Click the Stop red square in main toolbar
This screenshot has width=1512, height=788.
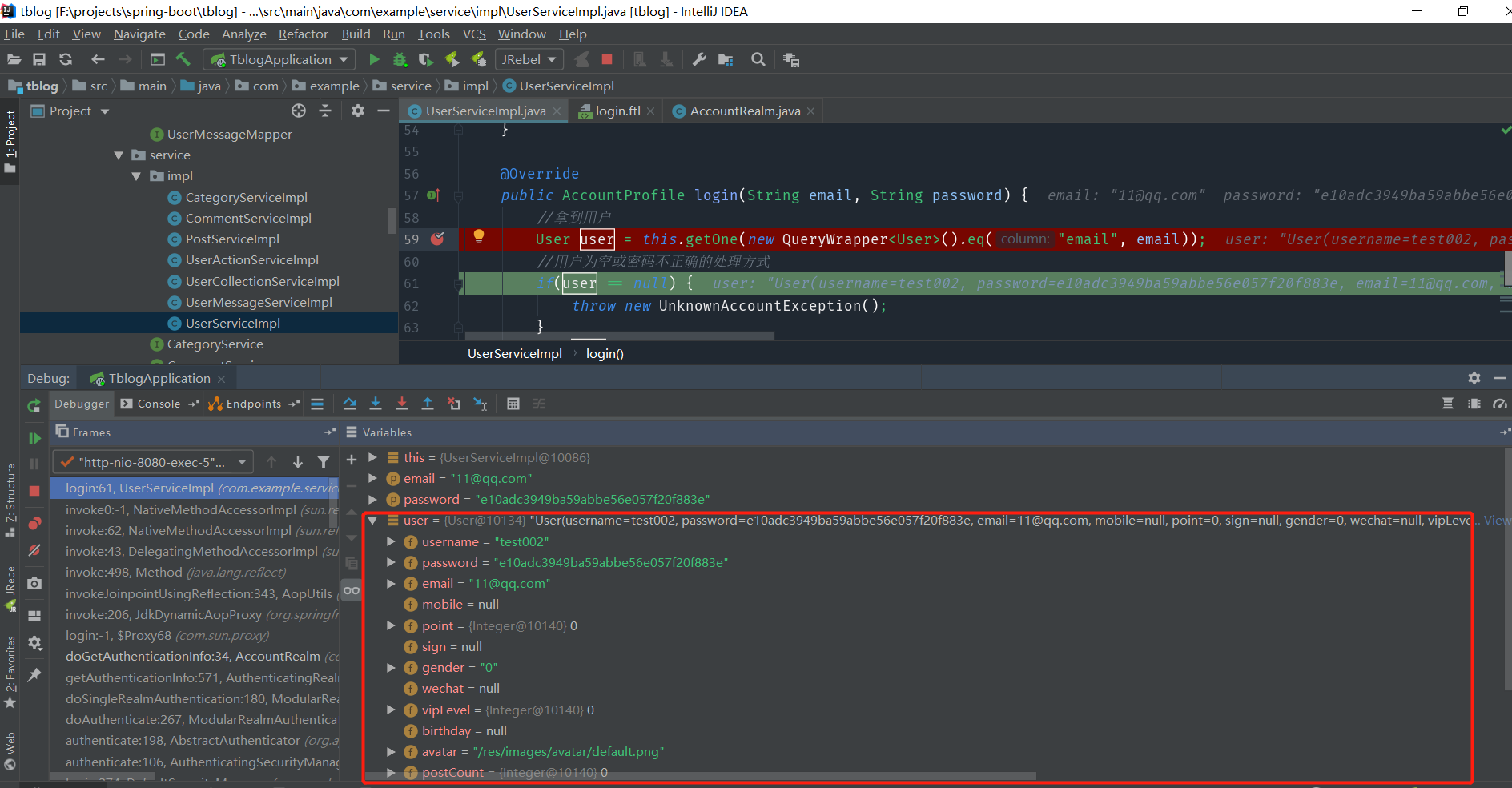point(607,59)
